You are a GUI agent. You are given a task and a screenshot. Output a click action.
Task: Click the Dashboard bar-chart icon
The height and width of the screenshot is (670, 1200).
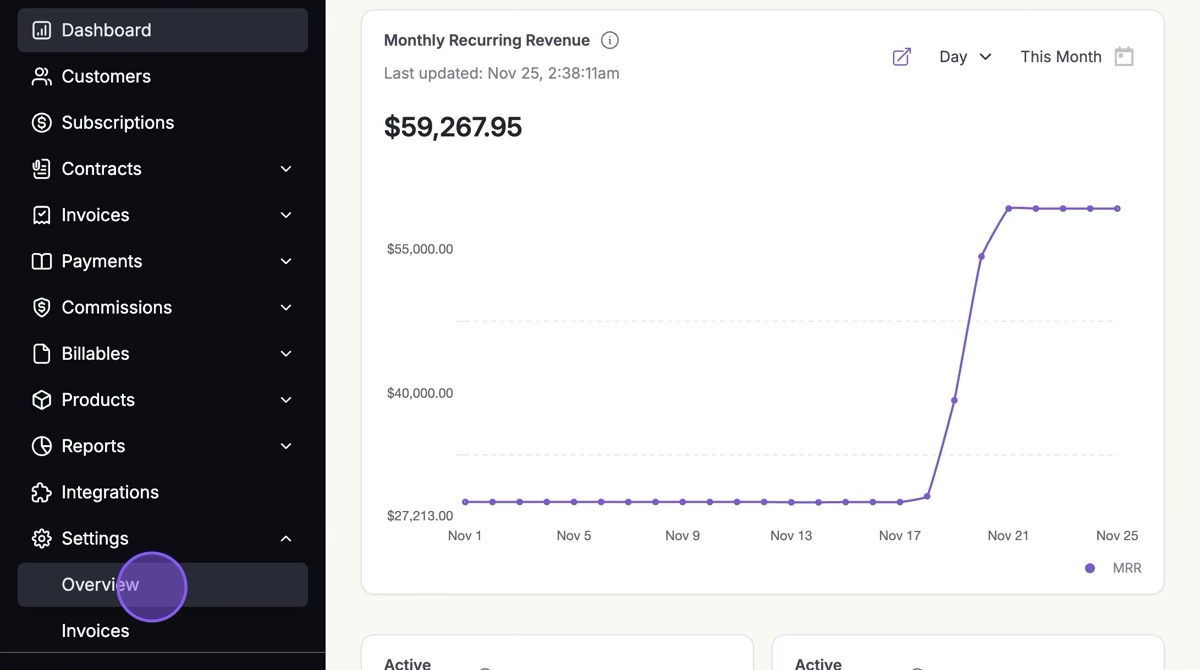pyautogui.click(x=41, y=30)
